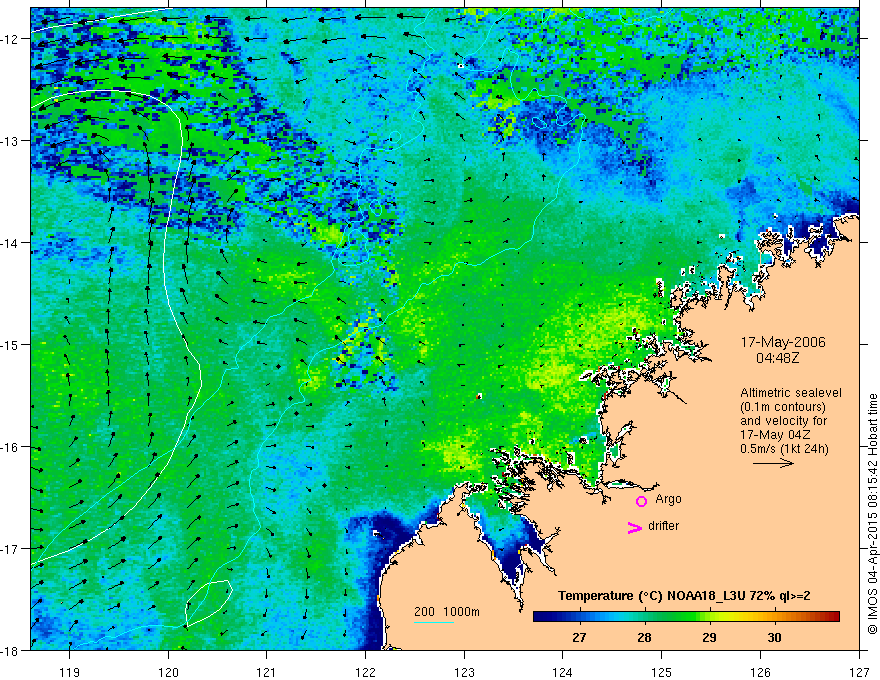
Task: Click the '04:48Z' time text
Action: [x=777, y=357]
